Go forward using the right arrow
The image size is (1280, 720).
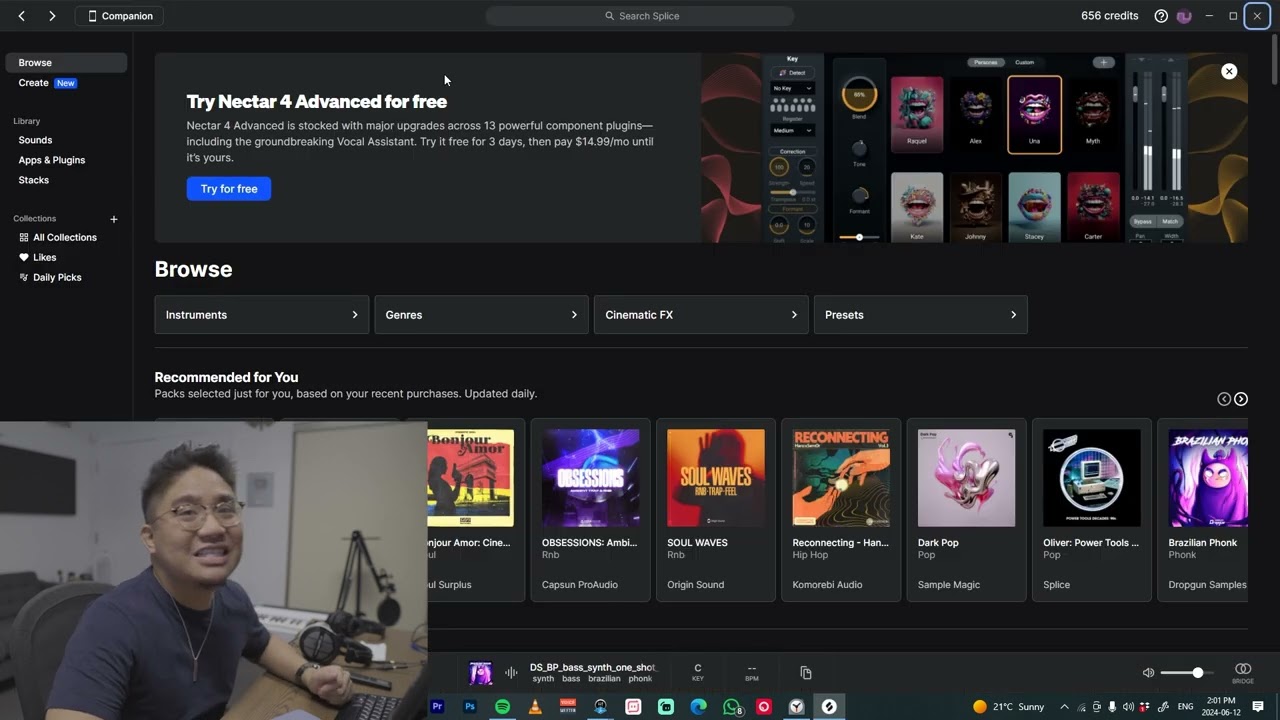[x=52, y=16]
